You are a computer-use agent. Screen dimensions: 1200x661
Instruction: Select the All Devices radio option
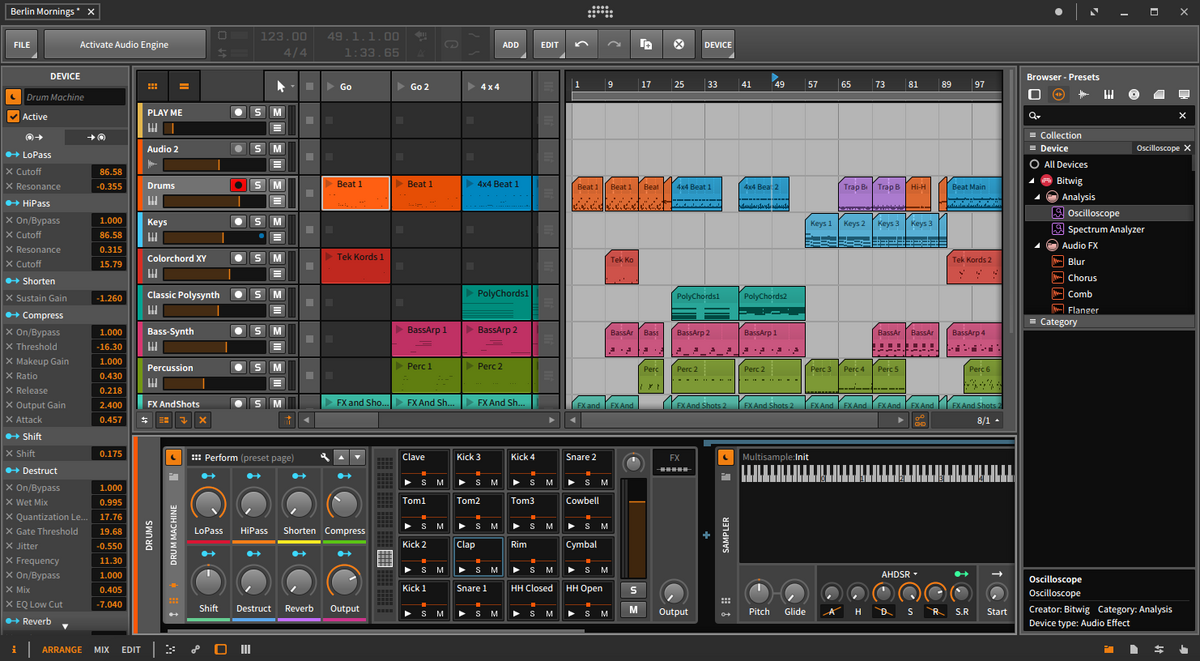(1035, 164)
